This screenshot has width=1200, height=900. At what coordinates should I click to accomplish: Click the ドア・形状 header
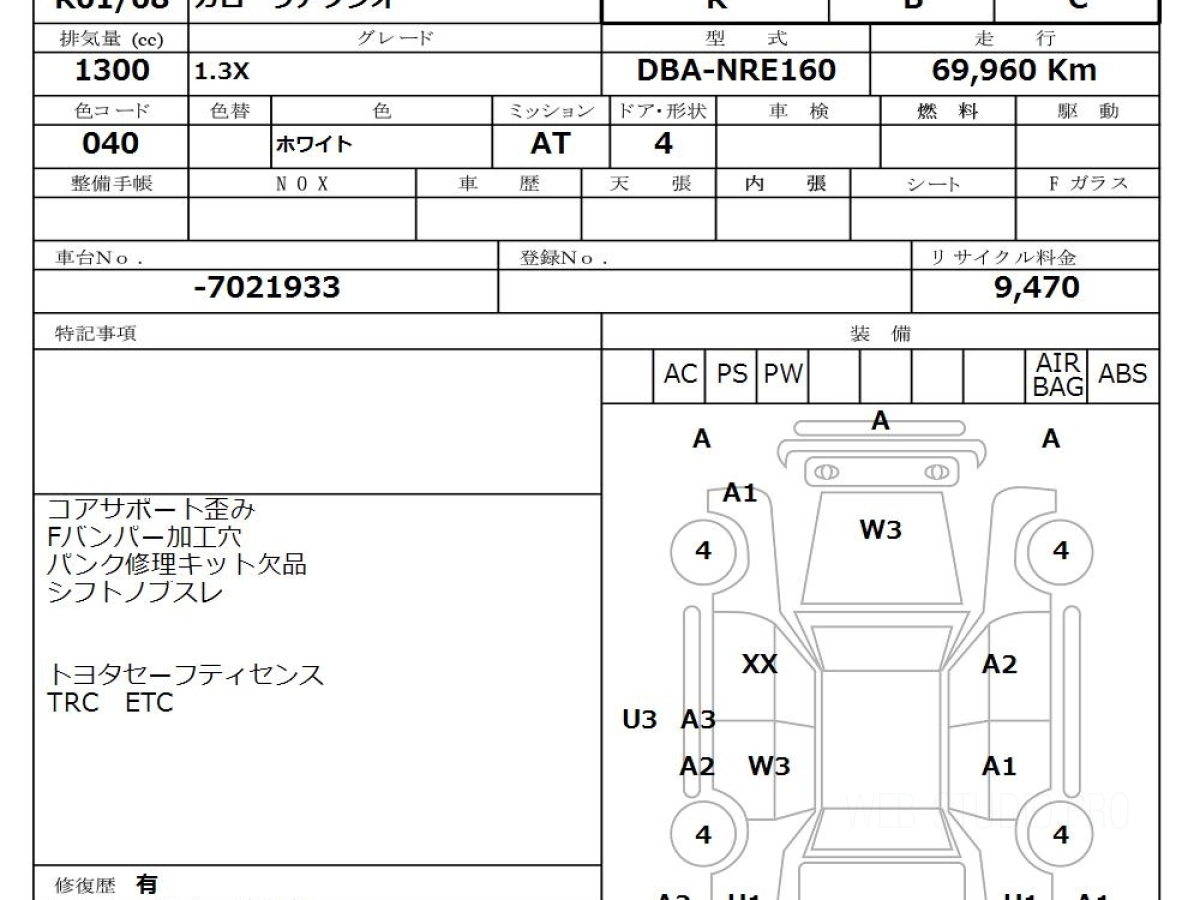pyautogui.click(x=662, y=111)
